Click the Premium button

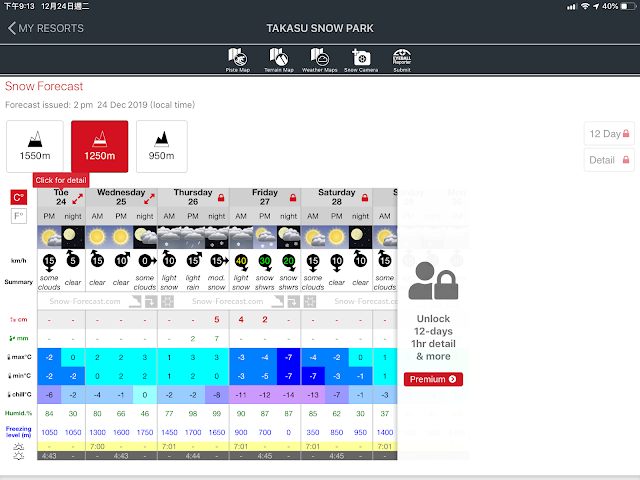(433, 379)
